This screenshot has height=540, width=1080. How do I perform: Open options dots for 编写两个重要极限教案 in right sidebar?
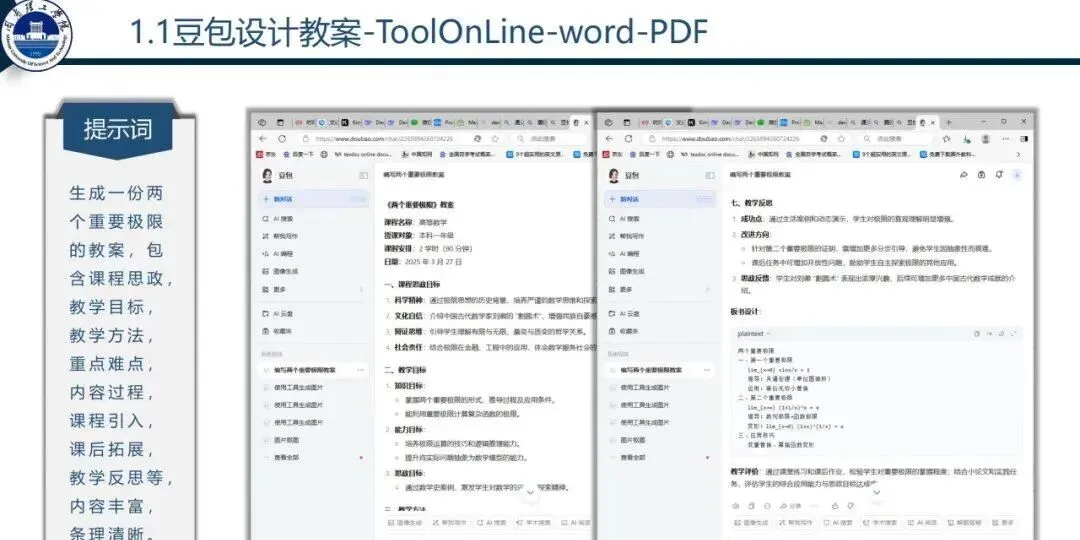(x=707, y=370)
